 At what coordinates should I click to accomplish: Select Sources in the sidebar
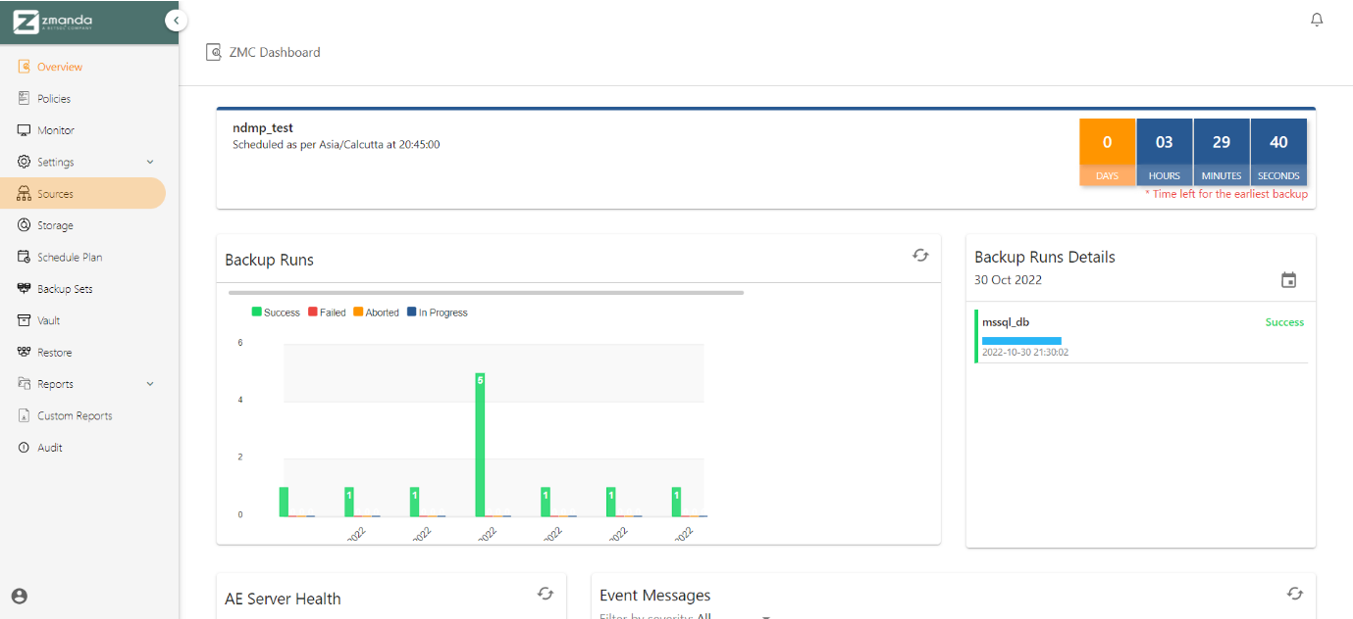point(83,194)
